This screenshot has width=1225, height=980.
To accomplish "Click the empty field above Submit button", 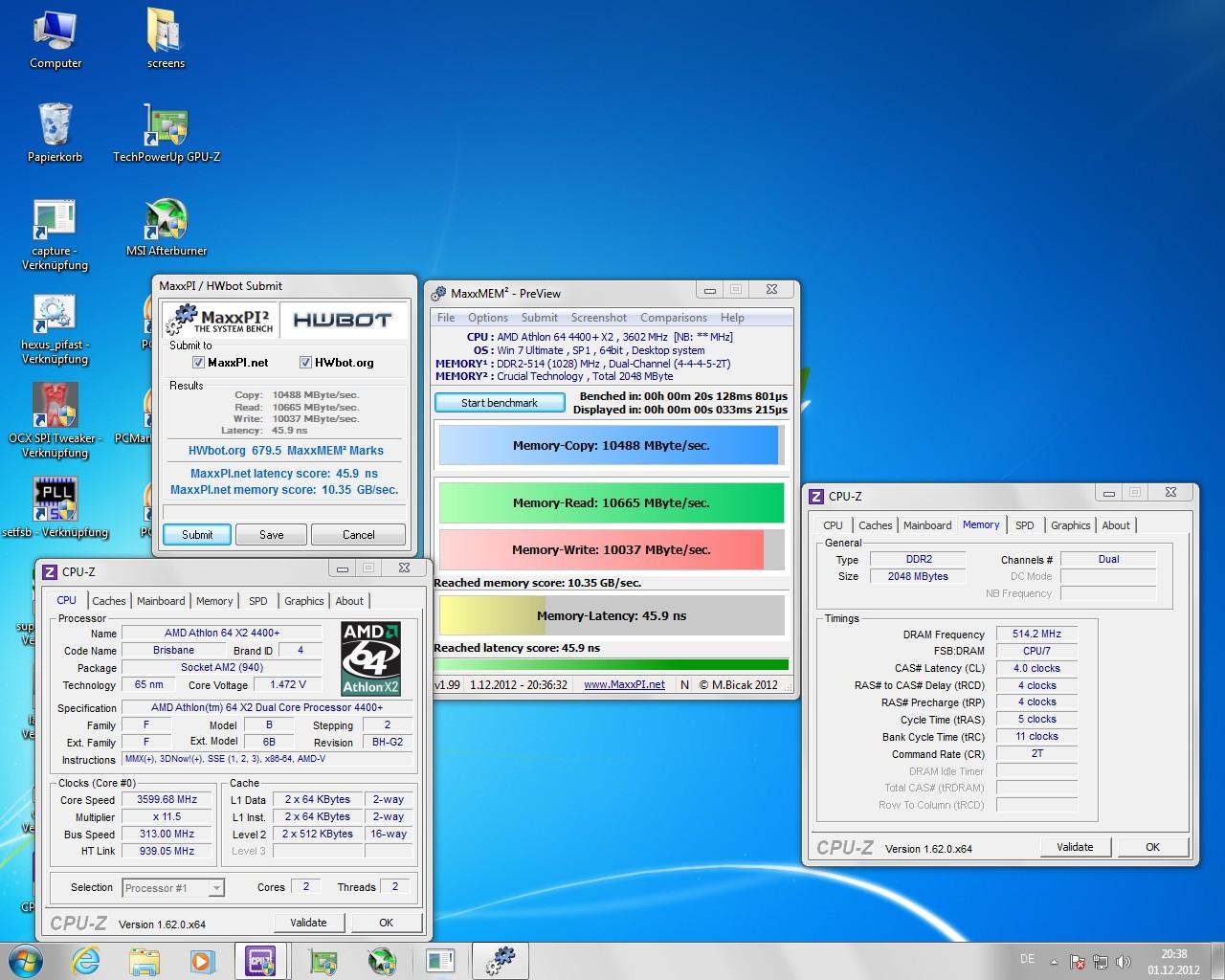I will point(284,512).
